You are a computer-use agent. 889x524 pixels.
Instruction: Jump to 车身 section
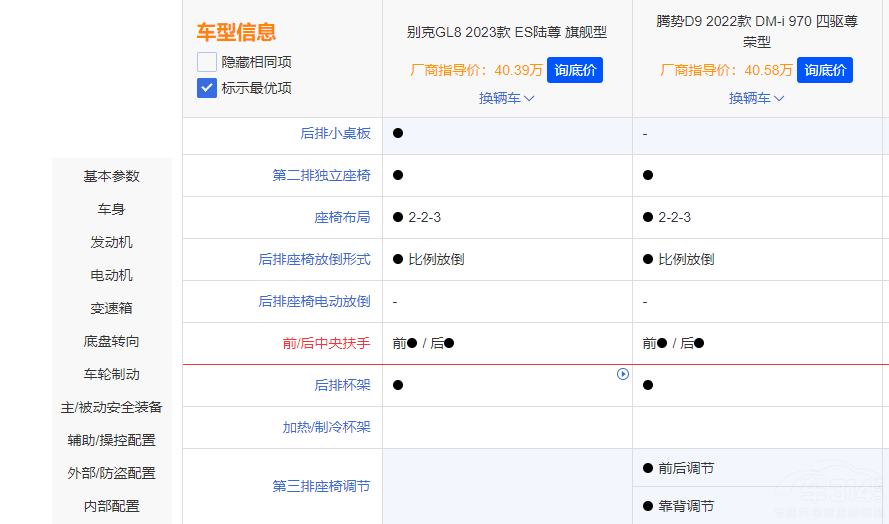[112, 209]
